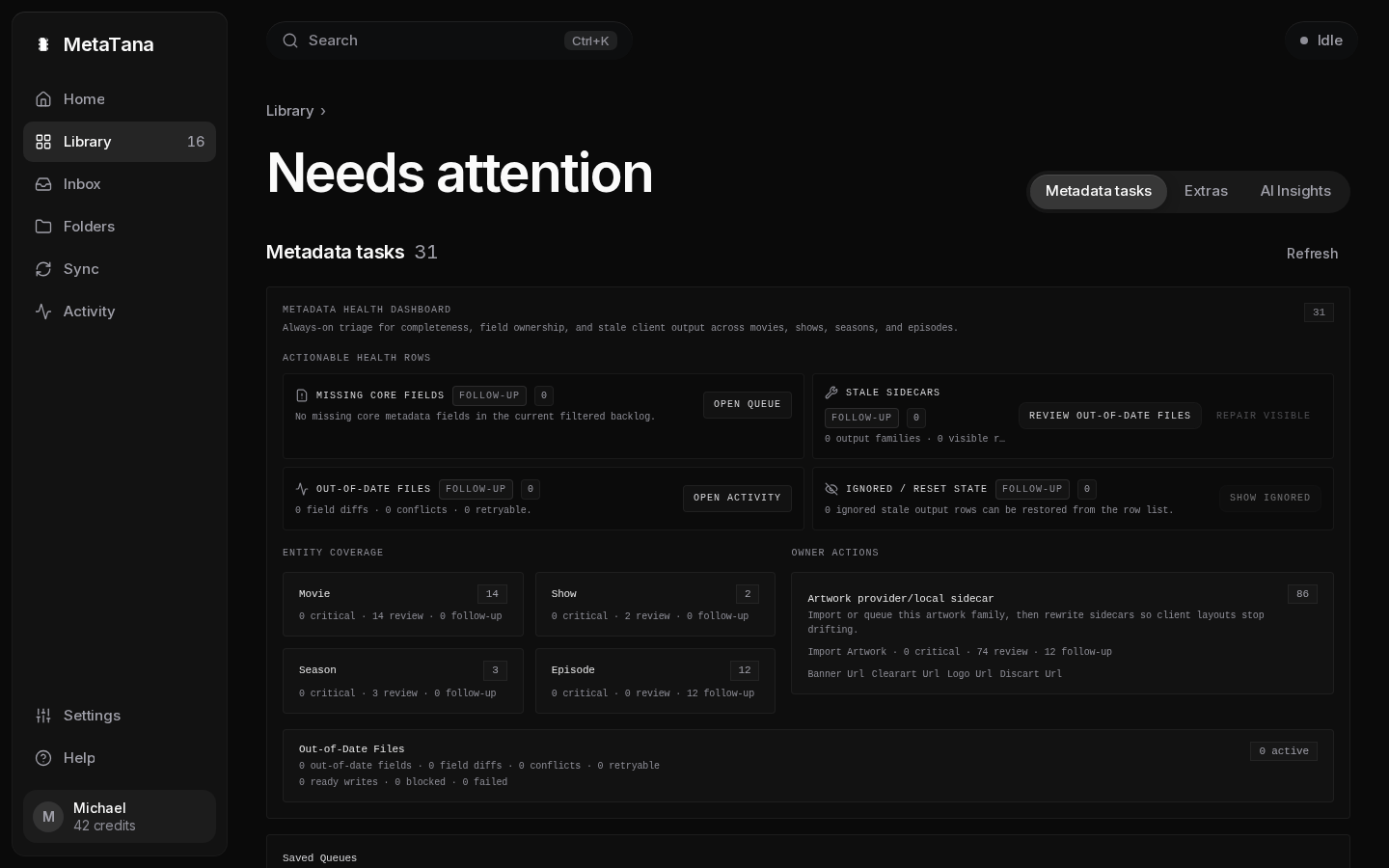Click Repair Visible button
The image size is (1389, 868).
click(x=1263, y=416)
